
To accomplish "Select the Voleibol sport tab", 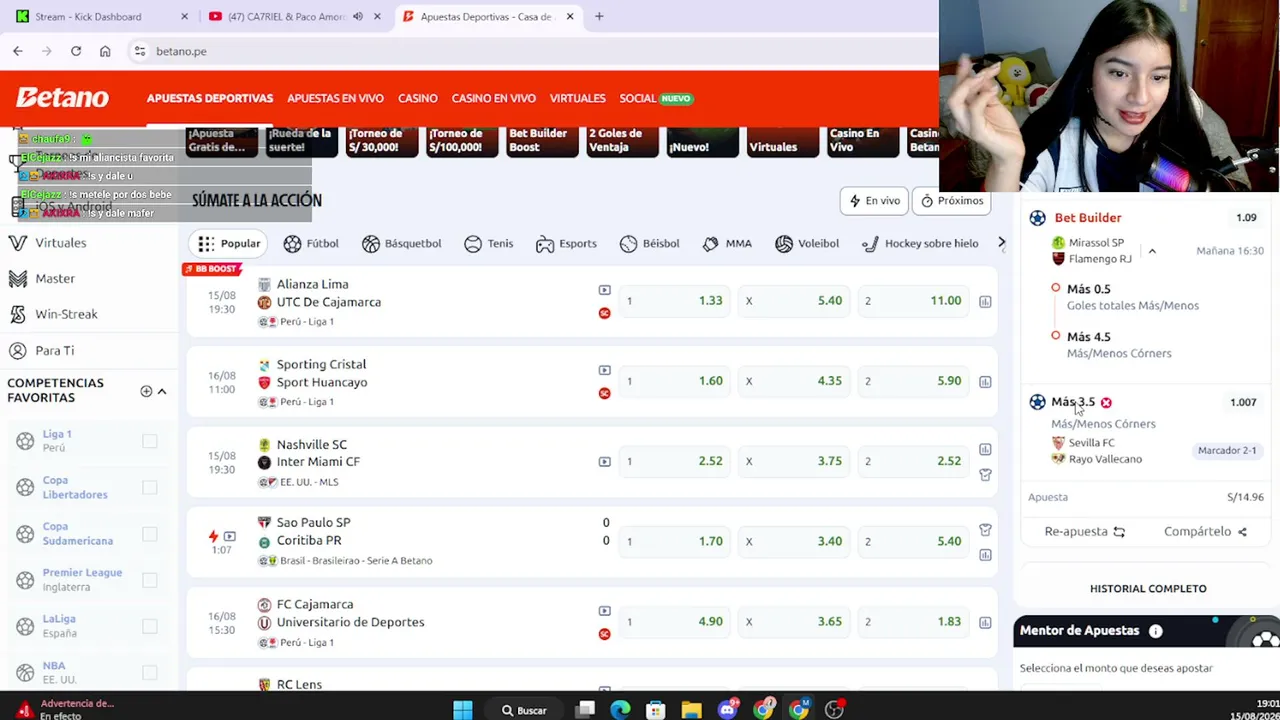I will (x=807, y=243).
